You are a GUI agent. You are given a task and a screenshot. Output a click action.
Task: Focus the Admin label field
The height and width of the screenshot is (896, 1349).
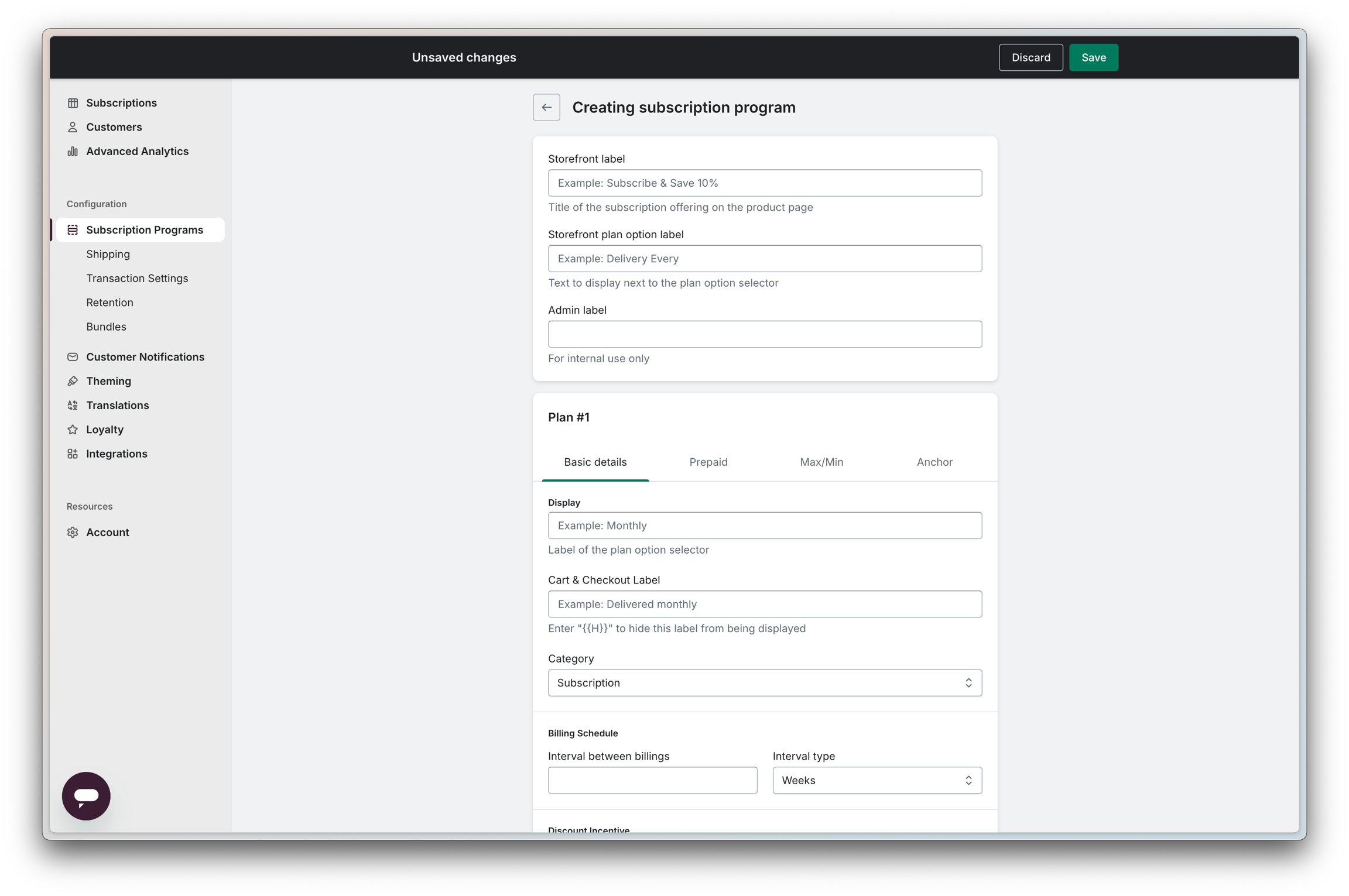point(765,334)
